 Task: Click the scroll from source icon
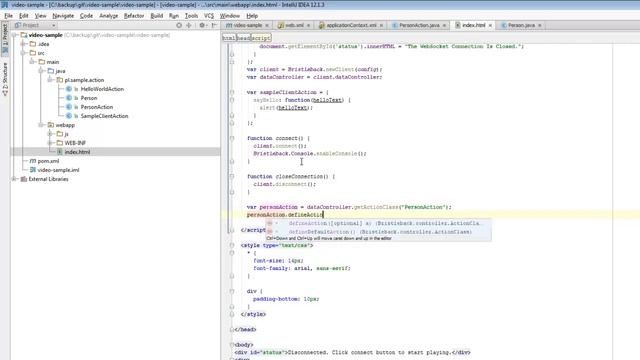[179, 25]
